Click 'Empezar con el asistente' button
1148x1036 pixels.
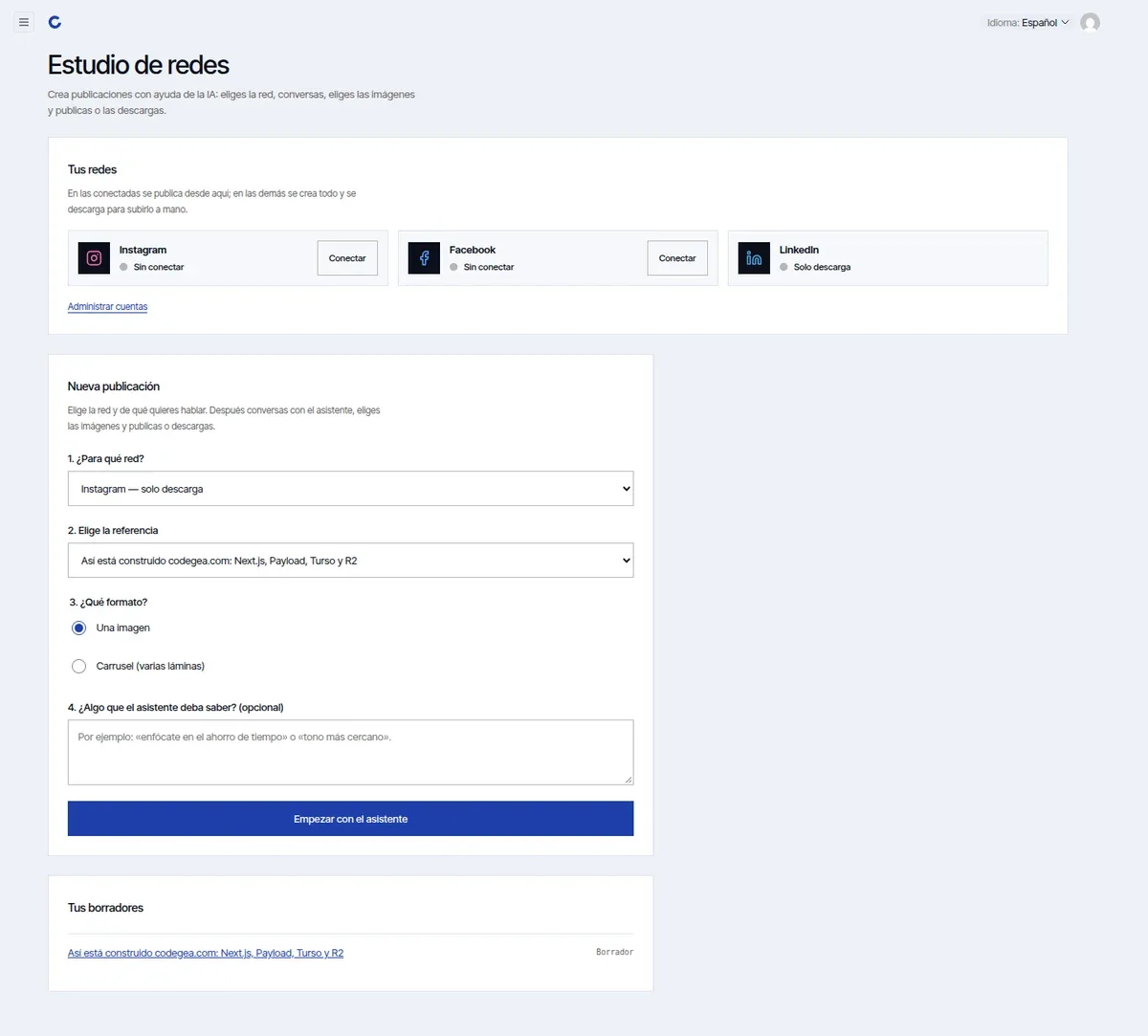click(x=350, y=819)
